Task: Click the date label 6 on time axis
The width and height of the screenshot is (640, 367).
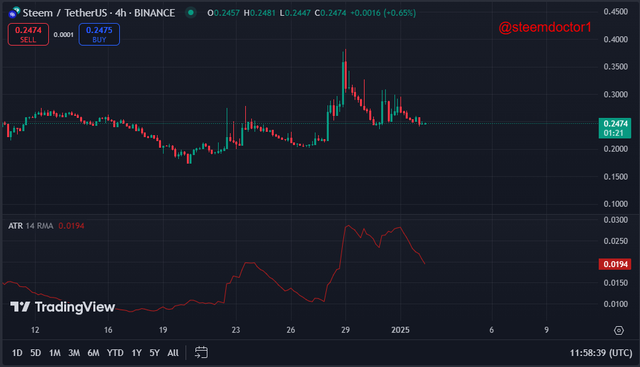Action: [x=491, y=330]
